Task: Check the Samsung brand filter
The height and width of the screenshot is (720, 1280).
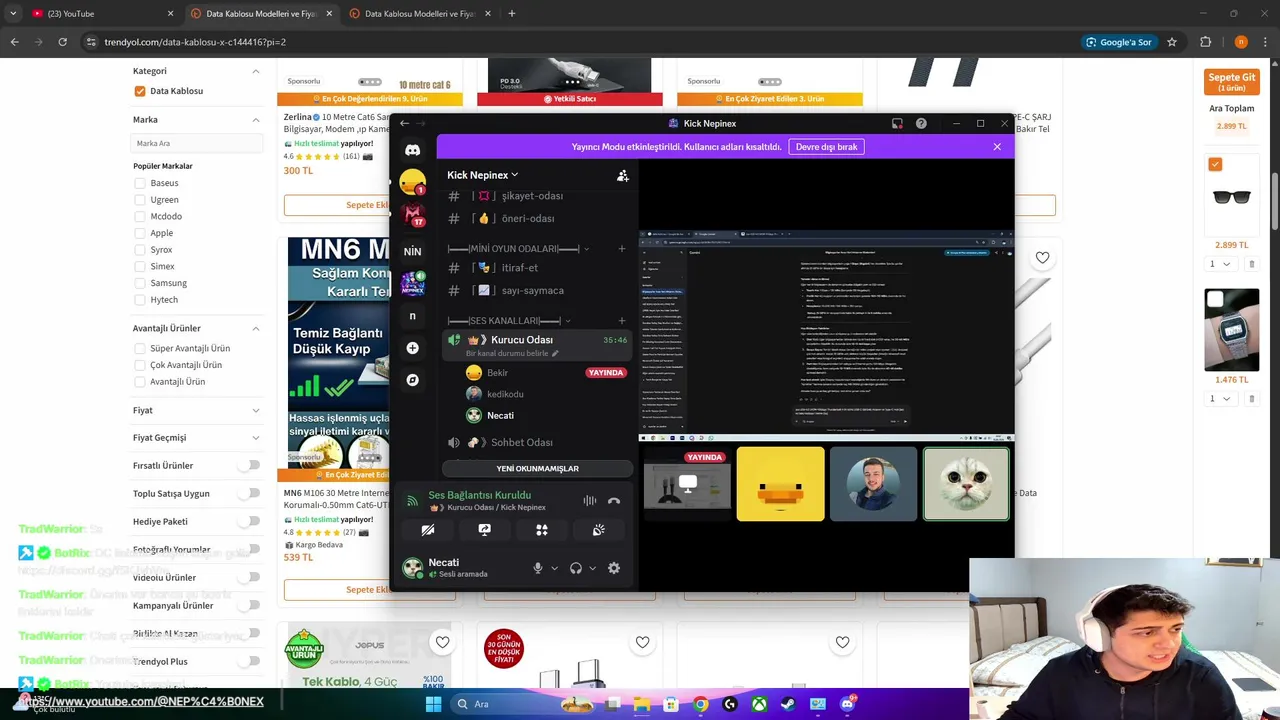Action: point(140,283)
